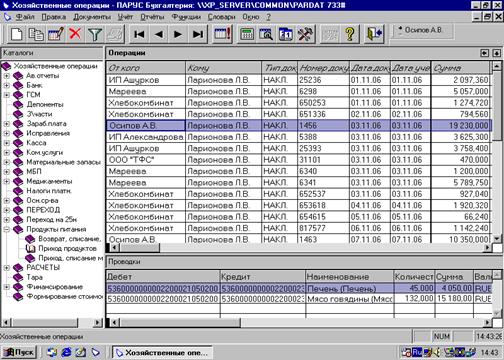Click the exit door toolbar icon

(x=374, y=34)
